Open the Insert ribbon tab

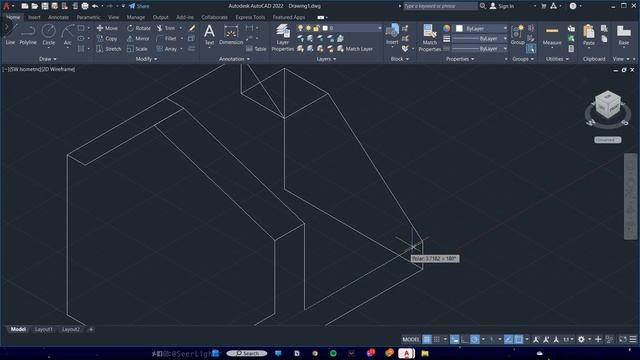tap(34, 17)
